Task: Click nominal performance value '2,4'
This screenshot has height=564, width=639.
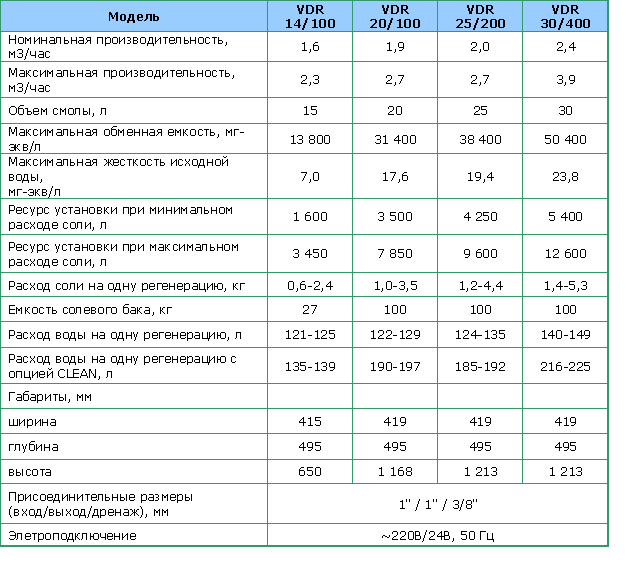Action: click(x=565, y=46)
